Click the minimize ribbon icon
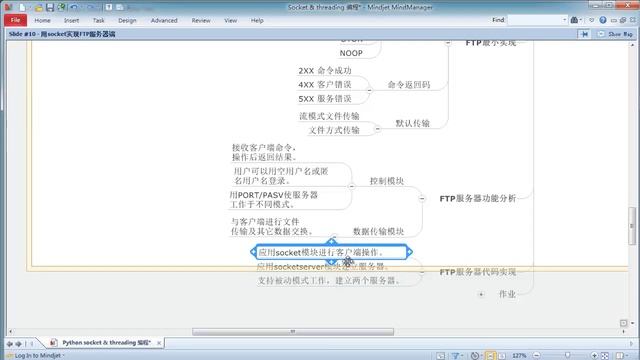 (x=613, y=20)
